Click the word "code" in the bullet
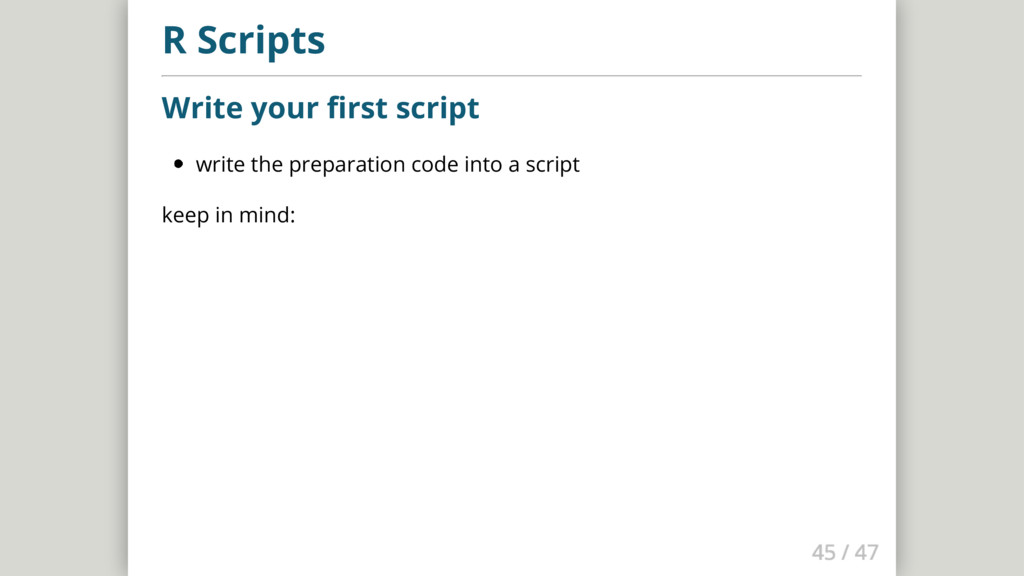This screenshot has height=576, width=1024. (x=434, y=164)
